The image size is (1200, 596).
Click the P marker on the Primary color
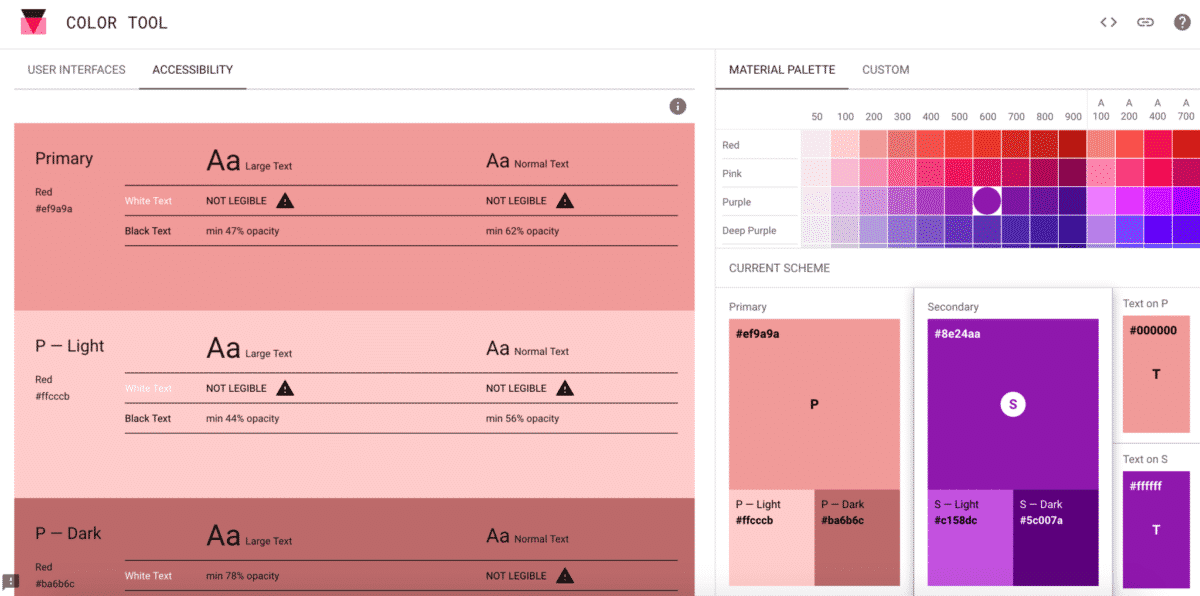click(814, 404)
